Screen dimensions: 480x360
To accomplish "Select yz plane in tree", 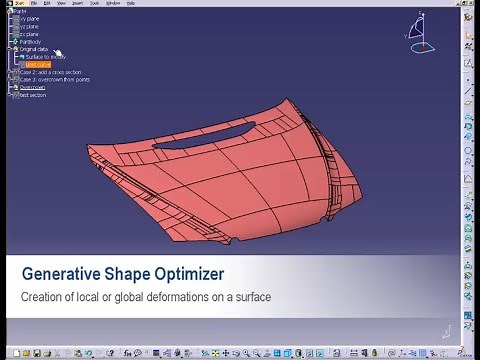I will tap(29, 26).
